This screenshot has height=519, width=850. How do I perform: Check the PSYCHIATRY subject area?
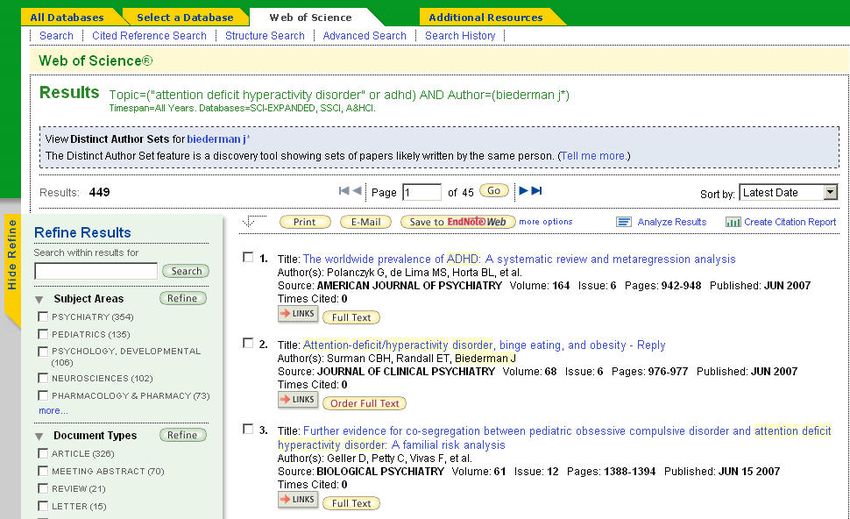click(43, 316)
